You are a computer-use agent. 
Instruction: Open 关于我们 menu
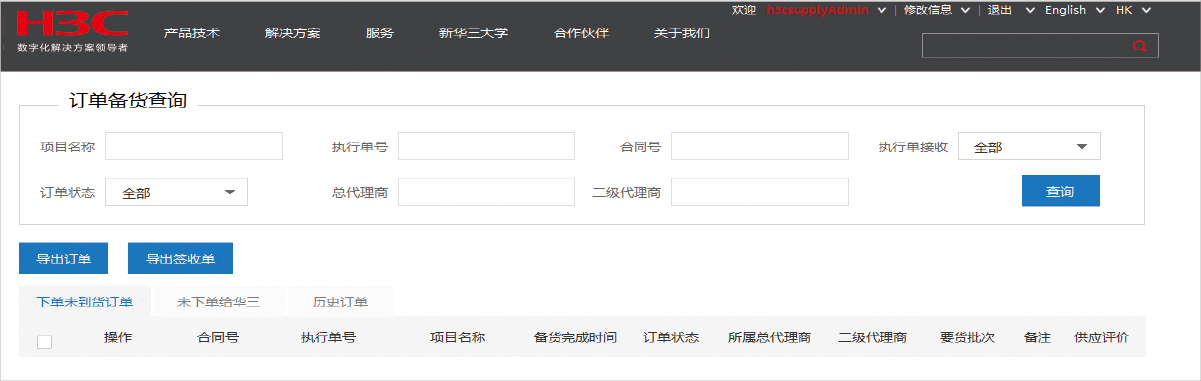click(x=682, y=33)
